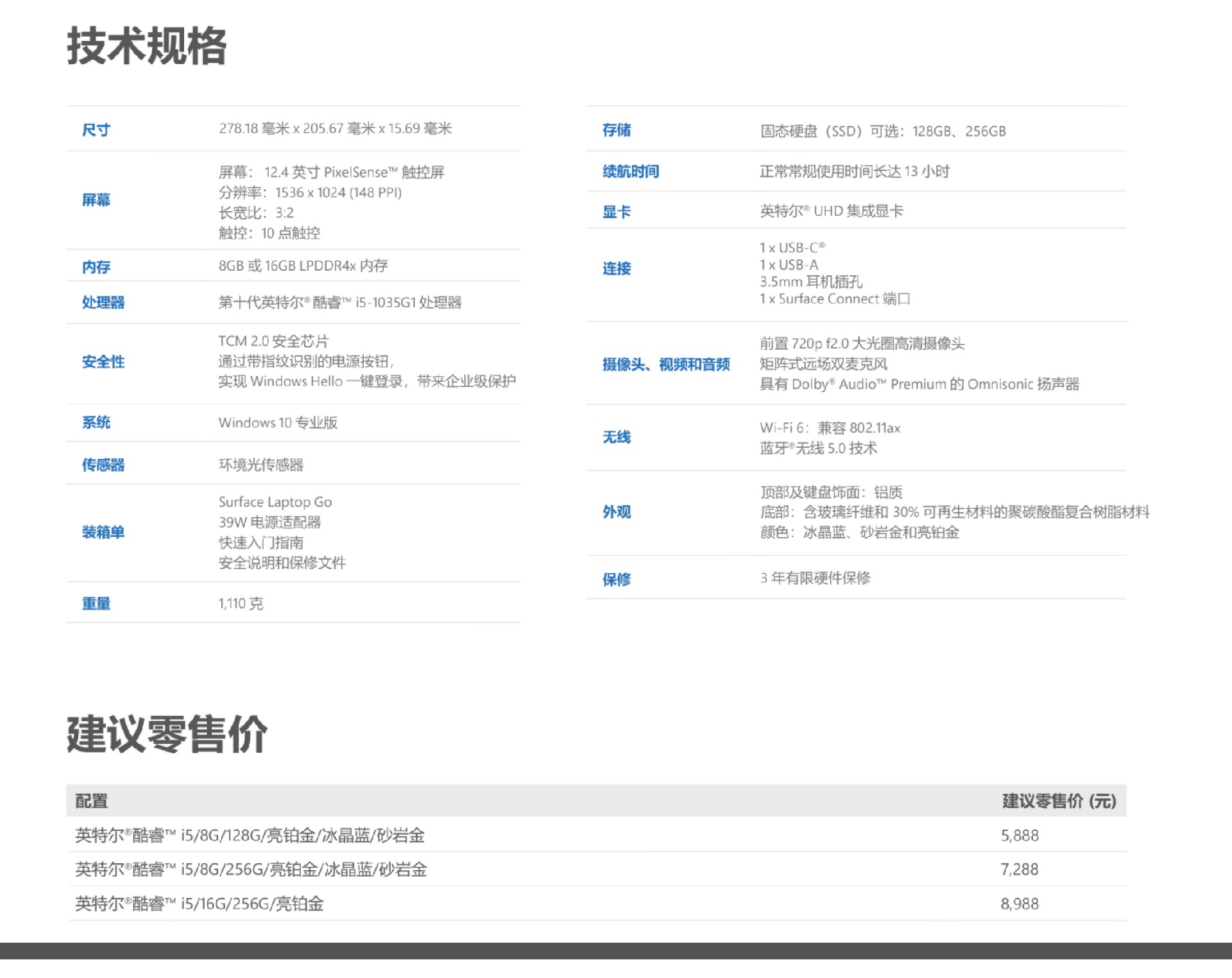Click the 无线 spec label
1232x978 pixels.
617,438
